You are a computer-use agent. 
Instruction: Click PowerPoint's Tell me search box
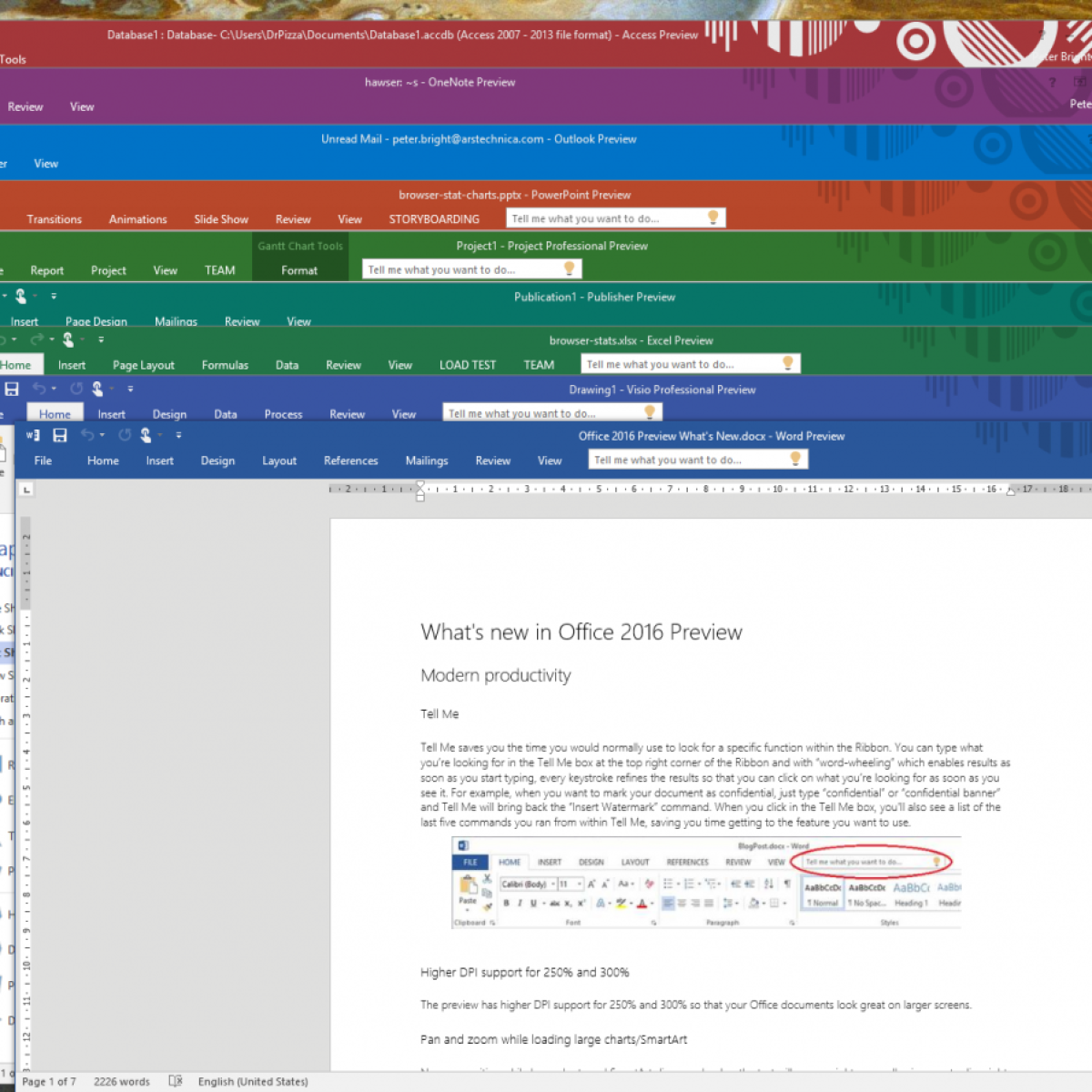(605, 218)
